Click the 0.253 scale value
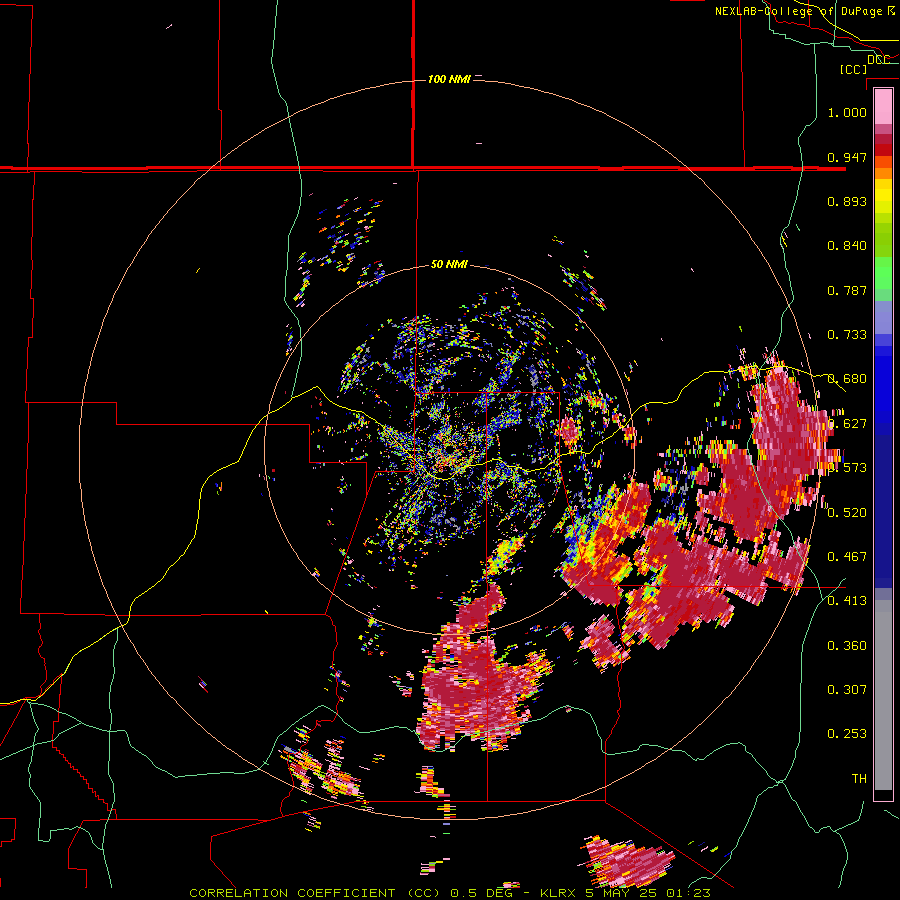This screenshot has width=900, height=900. pyautogui.click(x=847, y=734)
